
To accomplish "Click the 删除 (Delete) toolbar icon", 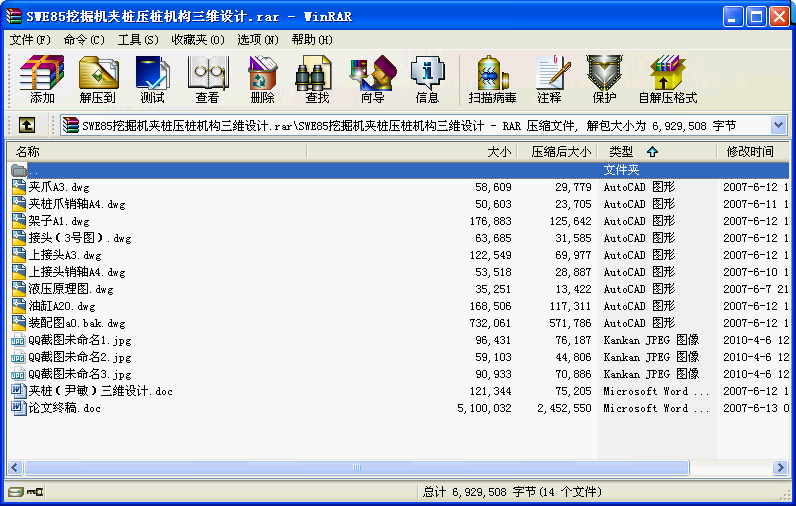I will [x=262, y=80].
